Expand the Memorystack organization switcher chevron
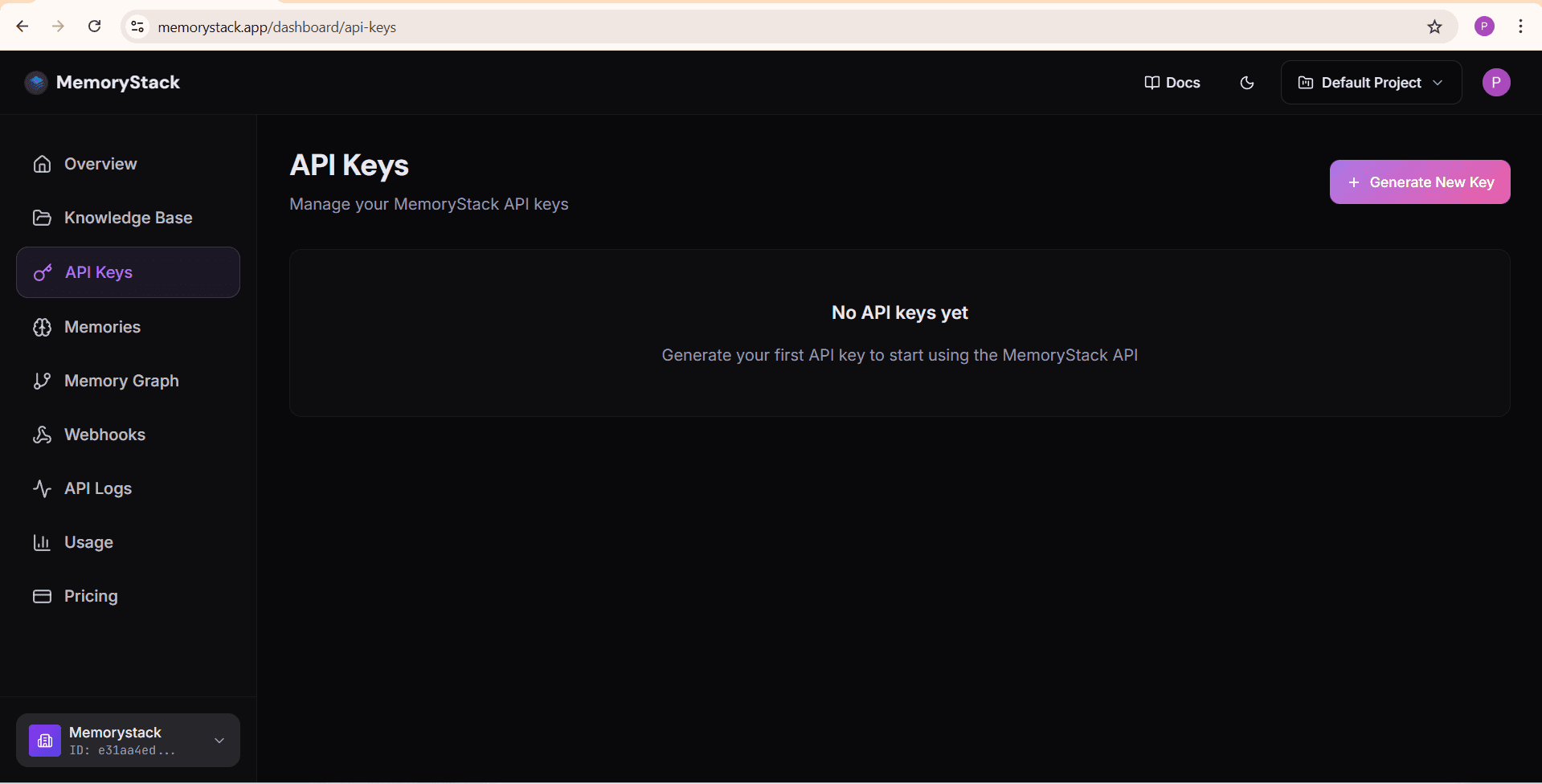The width and height of the screenshot is (1542, 784). coord(219,741)
